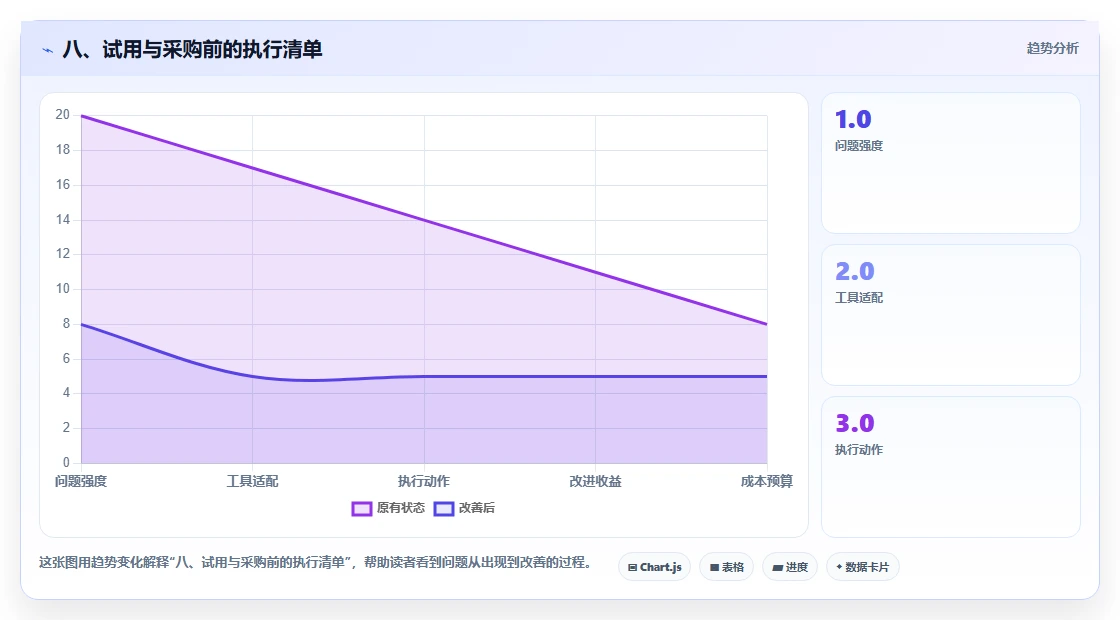
Task: Click the 工具适配 x-axis label
Action: (252, 481)
